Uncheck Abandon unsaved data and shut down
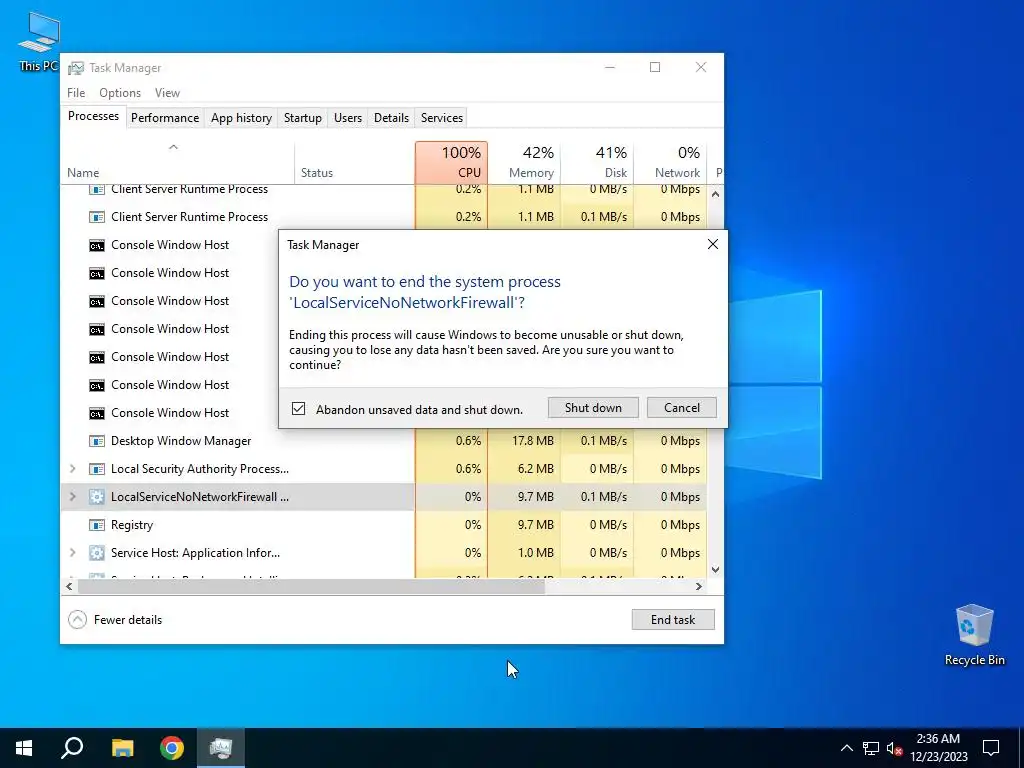 pyautogui.click(x=298, y=409)
